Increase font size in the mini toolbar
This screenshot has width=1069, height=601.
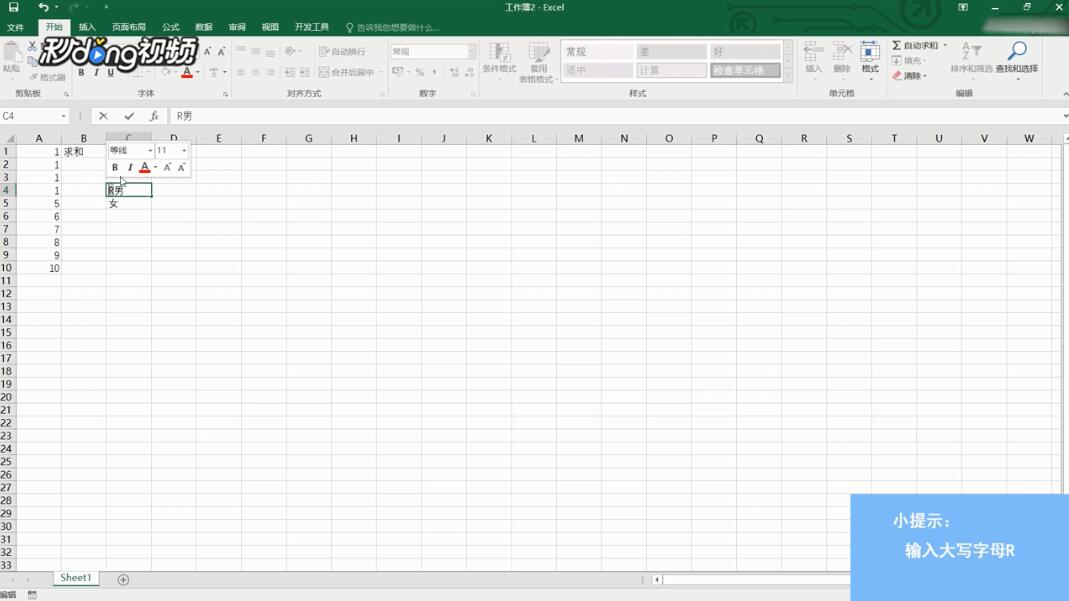point(168,167)
